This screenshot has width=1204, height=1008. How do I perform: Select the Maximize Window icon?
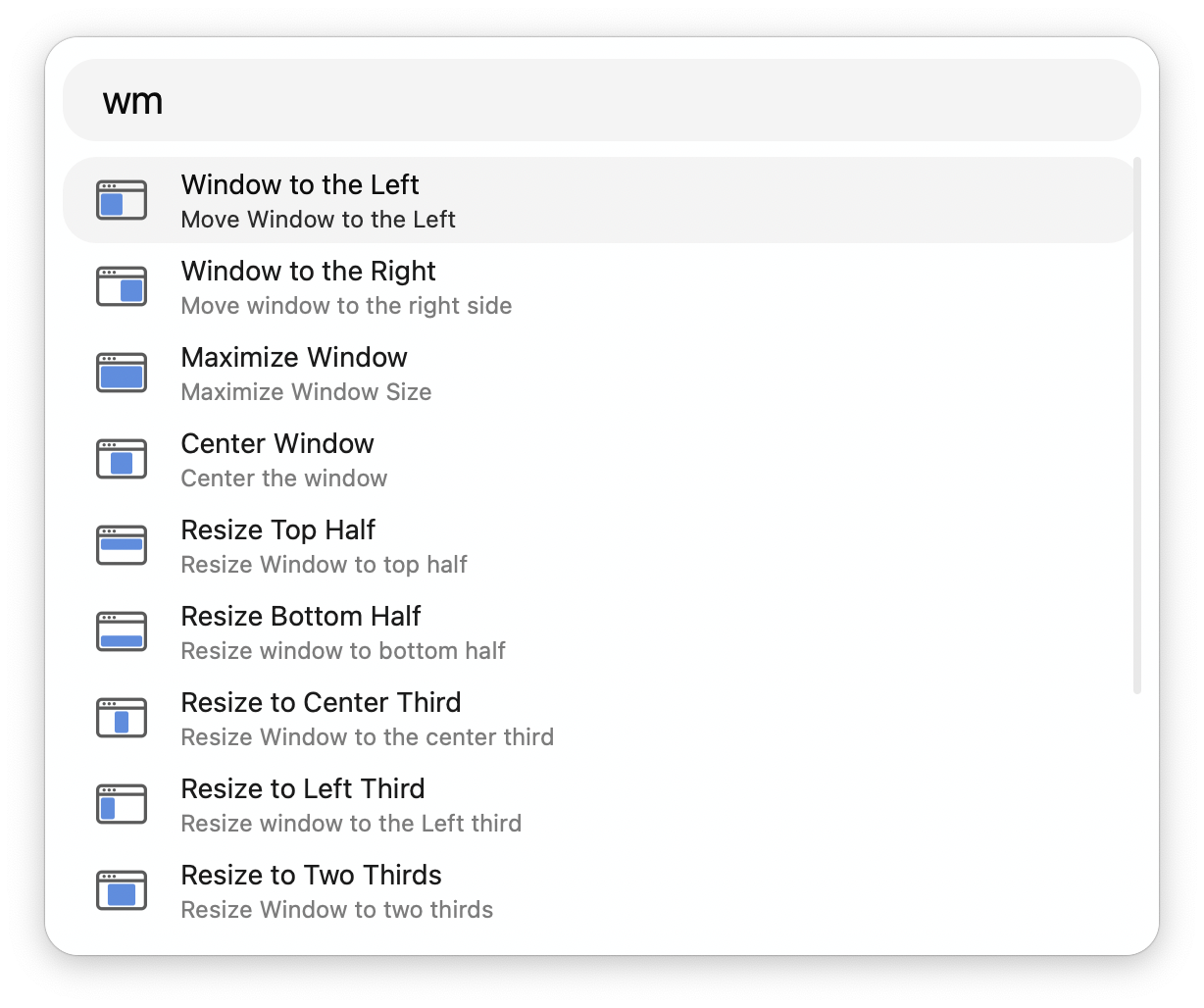[x=122, y=373]
